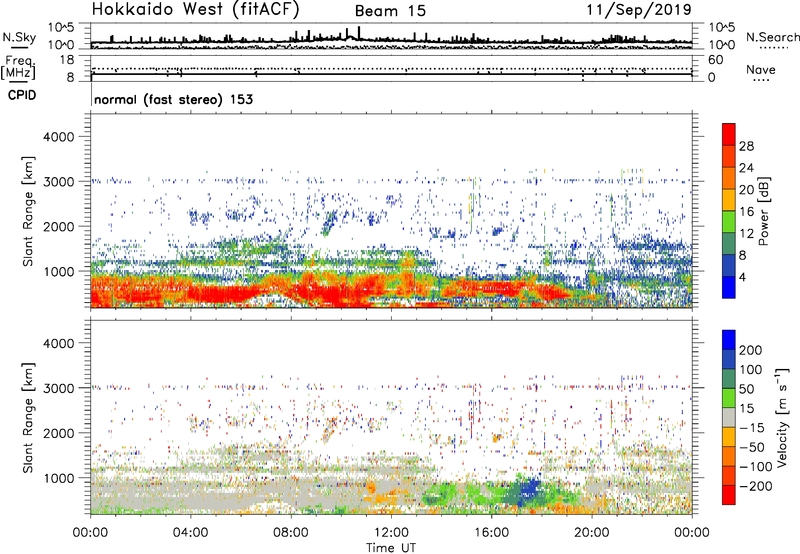The height and width of the screenshot is (554, 800).
Task: Click the 'Power [dB]' colorbar label
Action: point(764,211)
